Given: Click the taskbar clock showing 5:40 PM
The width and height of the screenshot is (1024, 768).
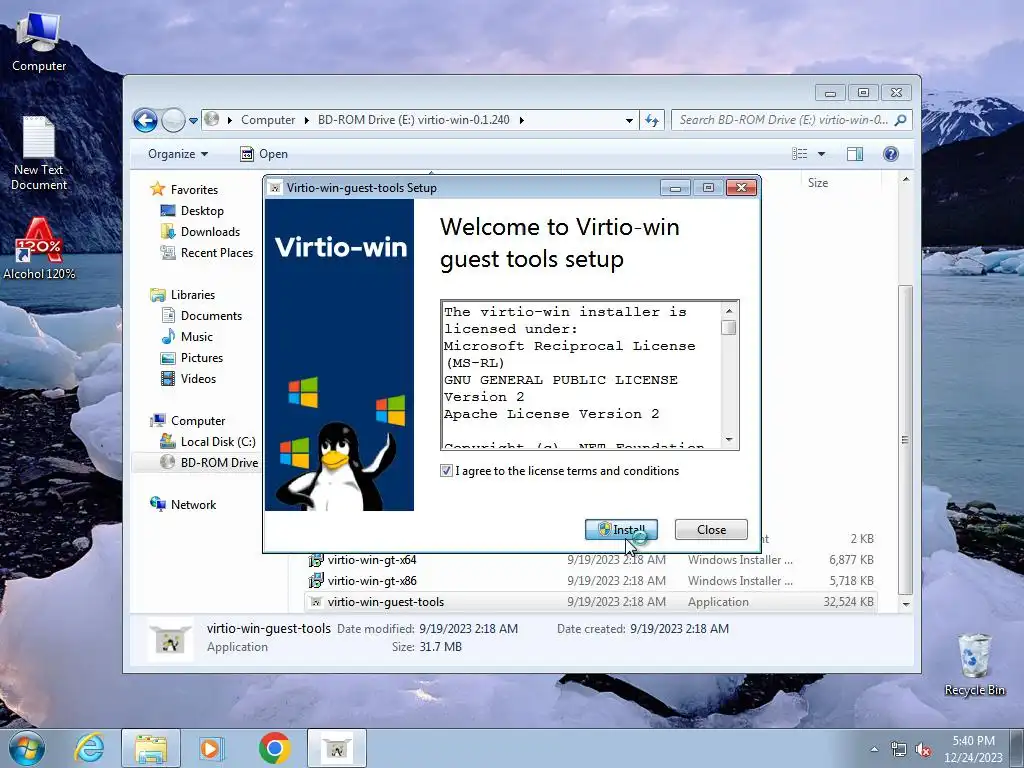Looking at the screenshot, I should coord(974,749).
